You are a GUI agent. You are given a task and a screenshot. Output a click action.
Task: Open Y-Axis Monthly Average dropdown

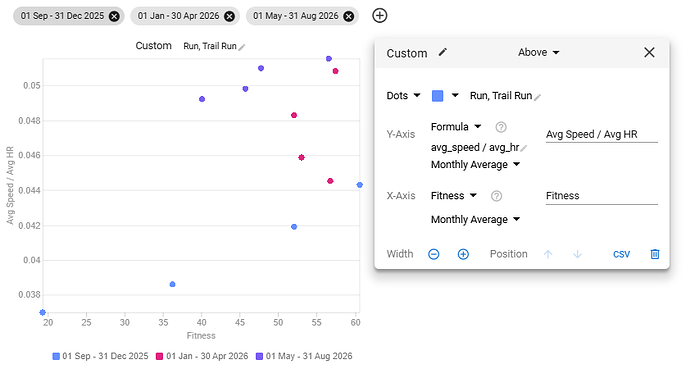(x=475, y=165)
